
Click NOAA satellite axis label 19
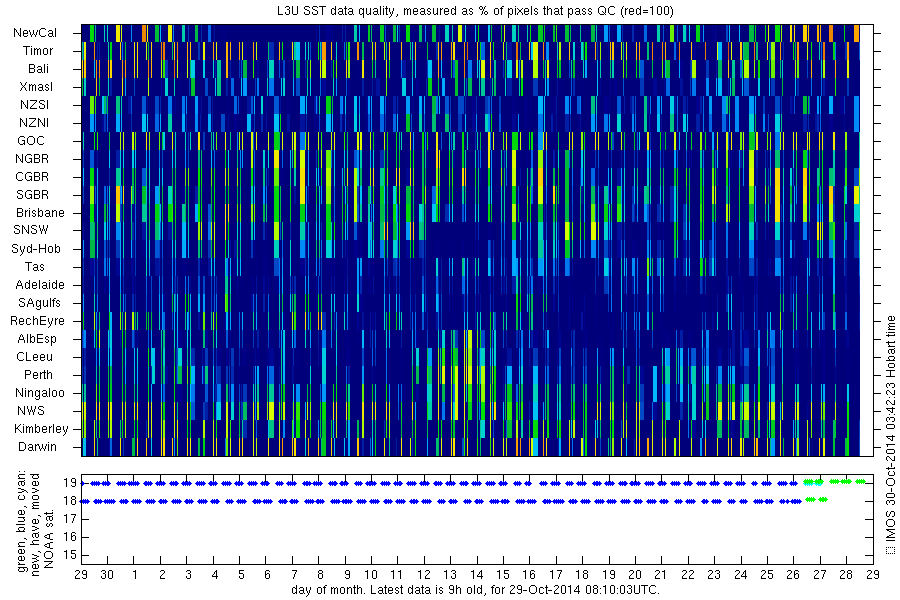70,483
